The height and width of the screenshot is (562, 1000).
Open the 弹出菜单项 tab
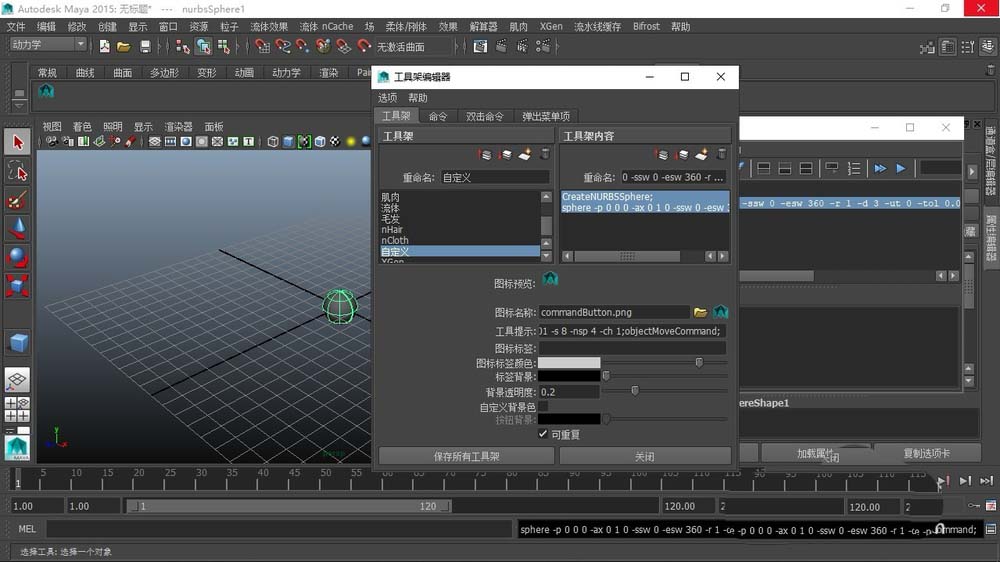[x=545, y=116]
